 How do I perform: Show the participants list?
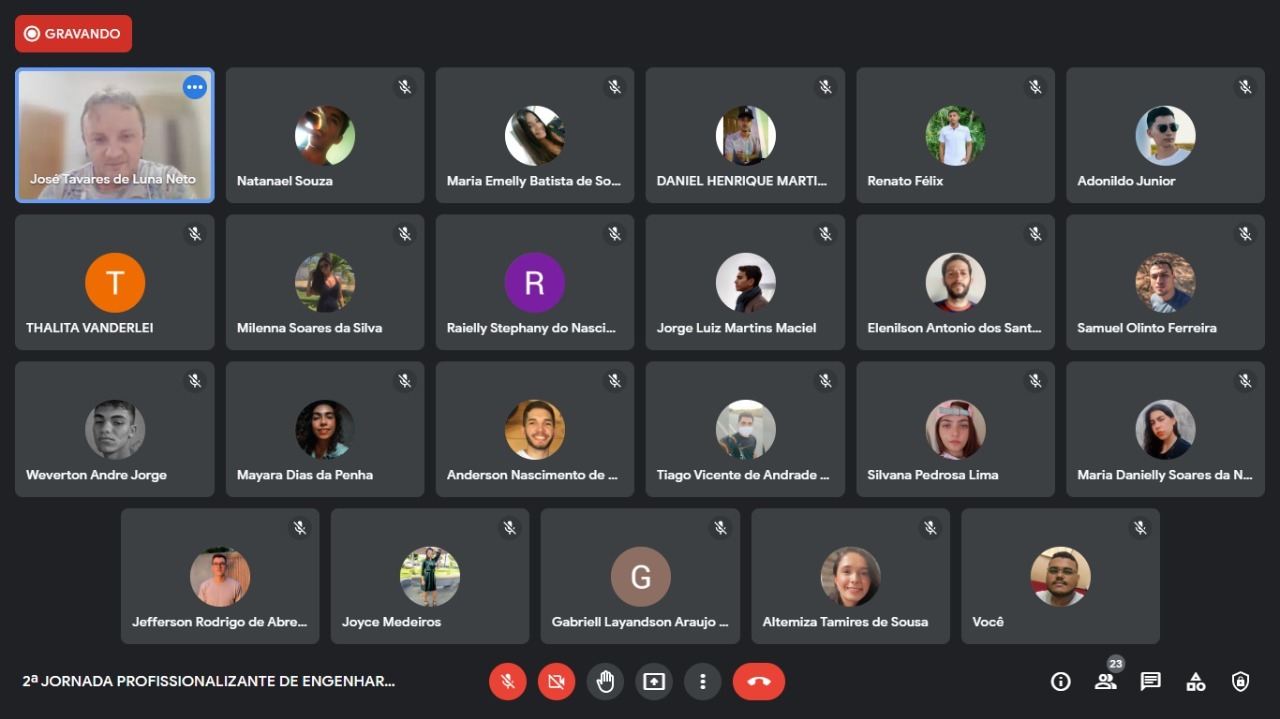click(x=1106, y=681)
